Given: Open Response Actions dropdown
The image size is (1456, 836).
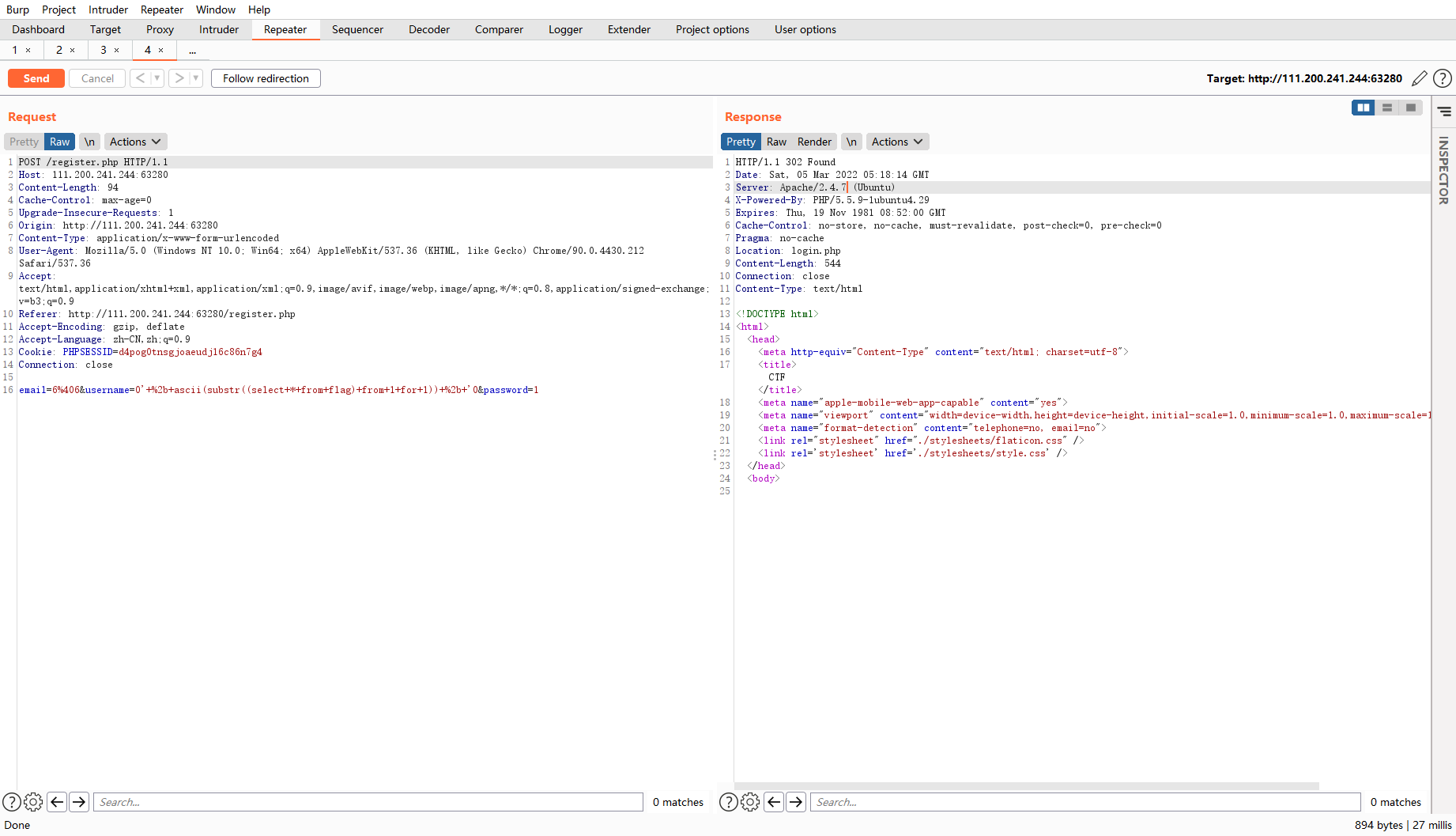Looking at the screenshot, I should 897,142.
